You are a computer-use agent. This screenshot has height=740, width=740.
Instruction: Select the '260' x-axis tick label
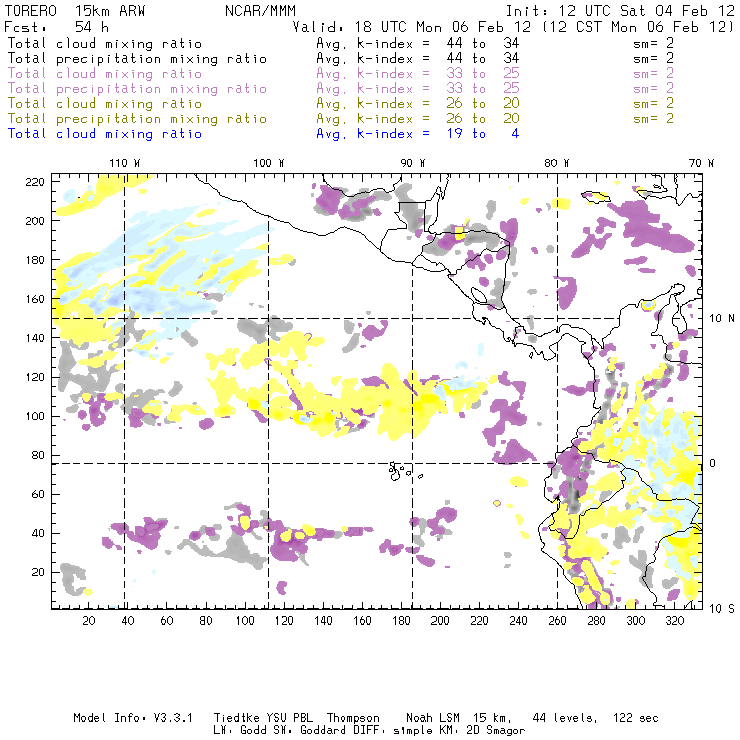(557, 621)
